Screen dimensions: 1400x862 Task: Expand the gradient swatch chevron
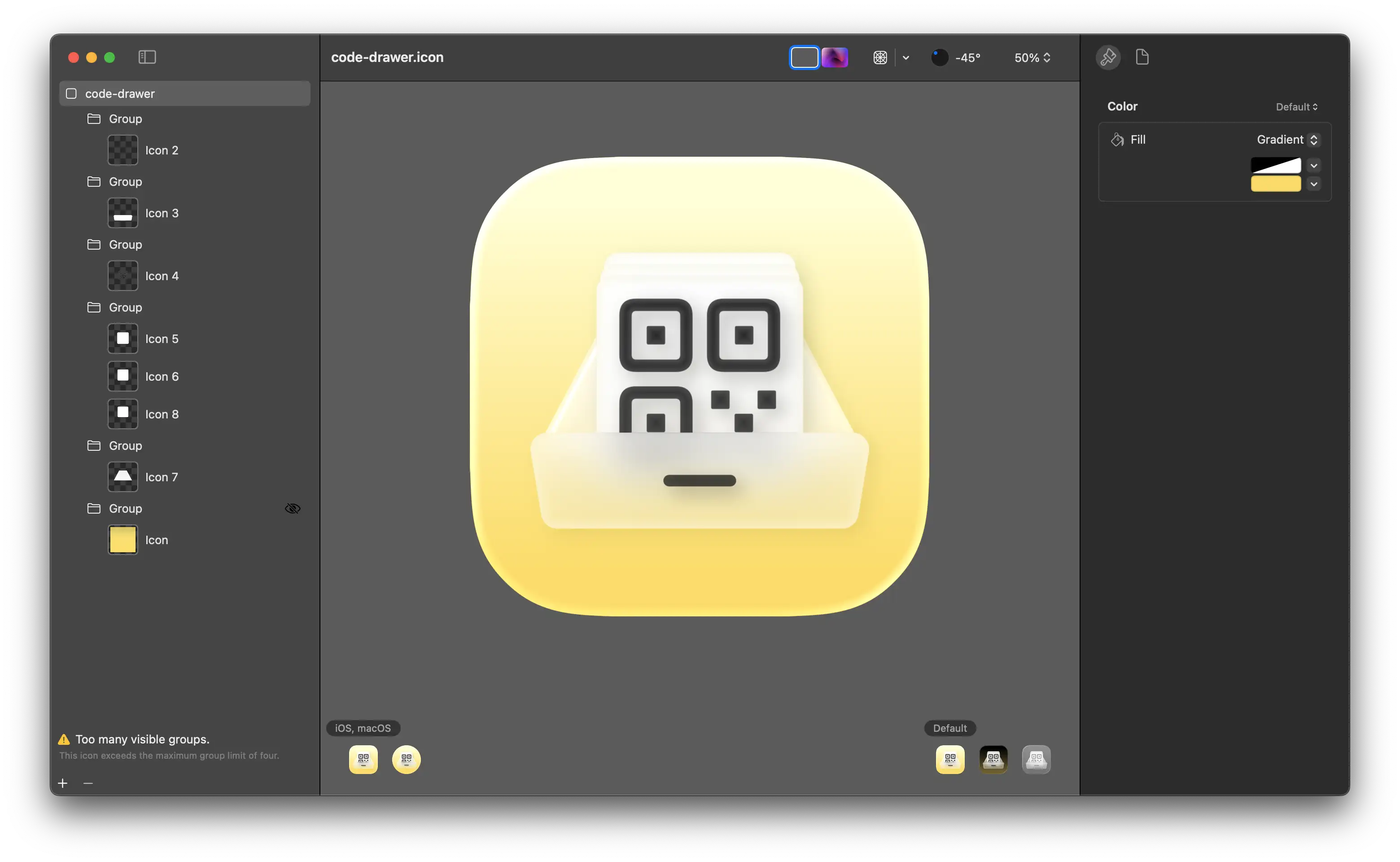point(1313,165)
